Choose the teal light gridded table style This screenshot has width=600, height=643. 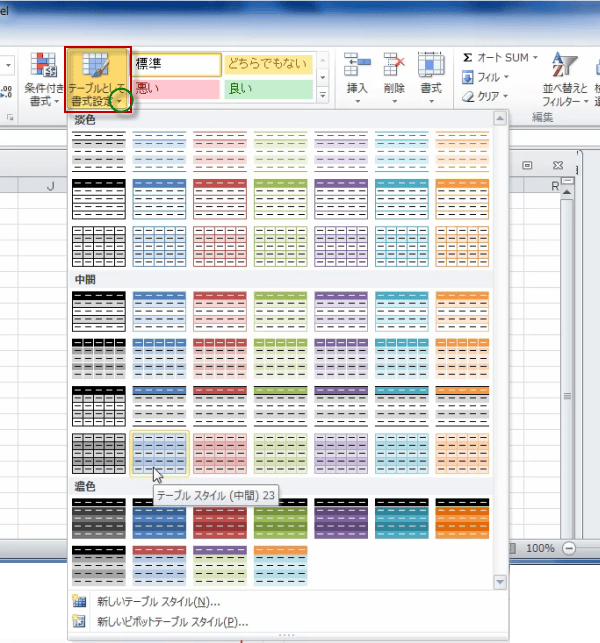[402, 246]
